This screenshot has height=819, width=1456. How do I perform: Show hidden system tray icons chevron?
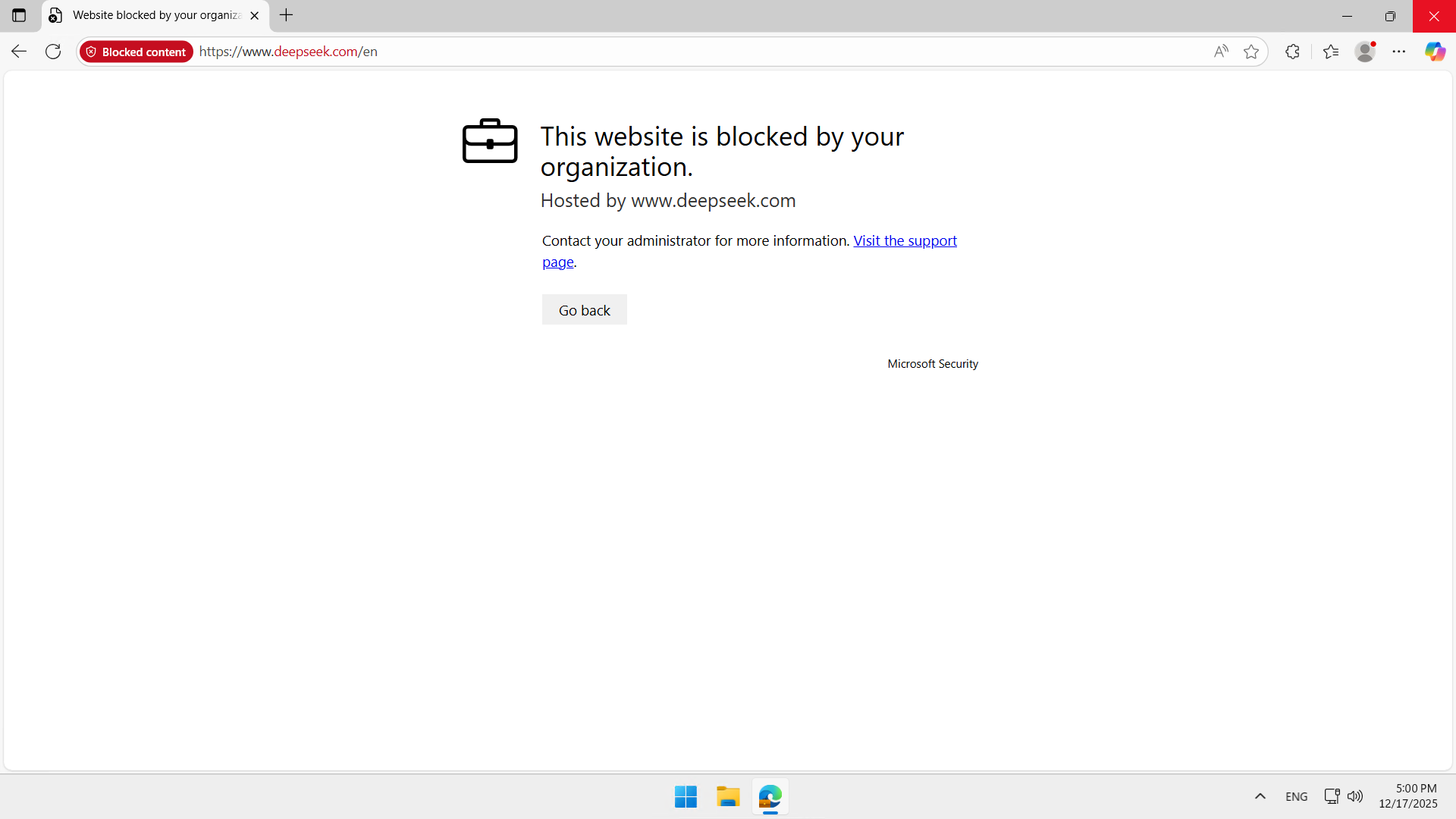click(x=1260, y=796)
